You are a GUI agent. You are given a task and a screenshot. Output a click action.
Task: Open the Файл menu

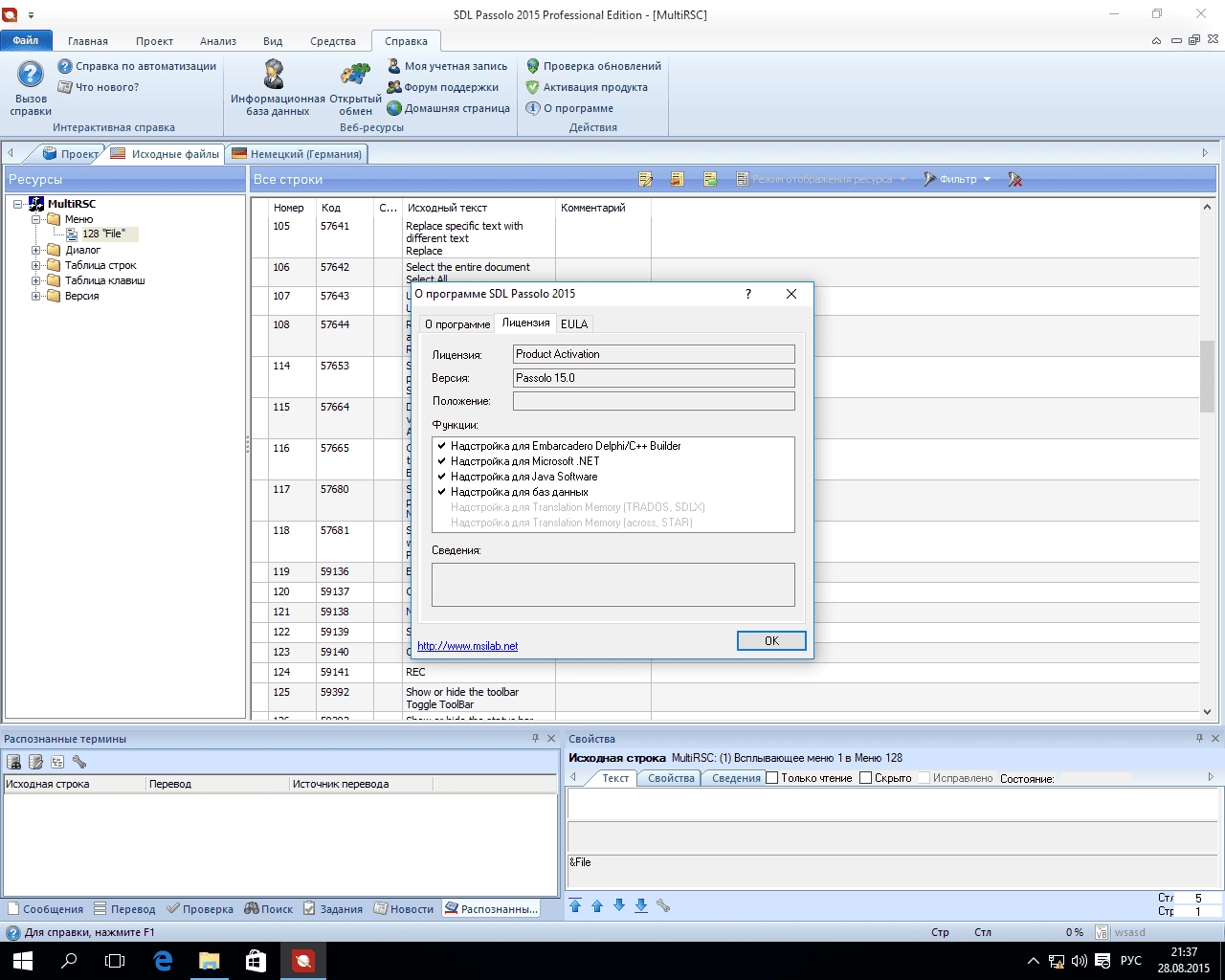(x=26, y=41)
